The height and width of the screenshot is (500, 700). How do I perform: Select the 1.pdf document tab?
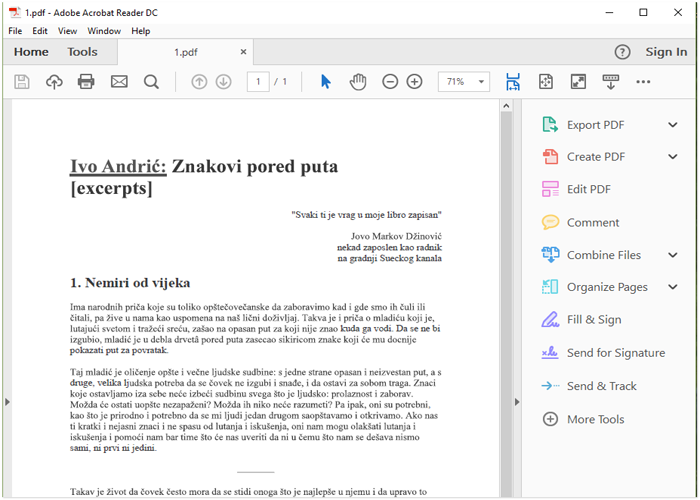186,52
